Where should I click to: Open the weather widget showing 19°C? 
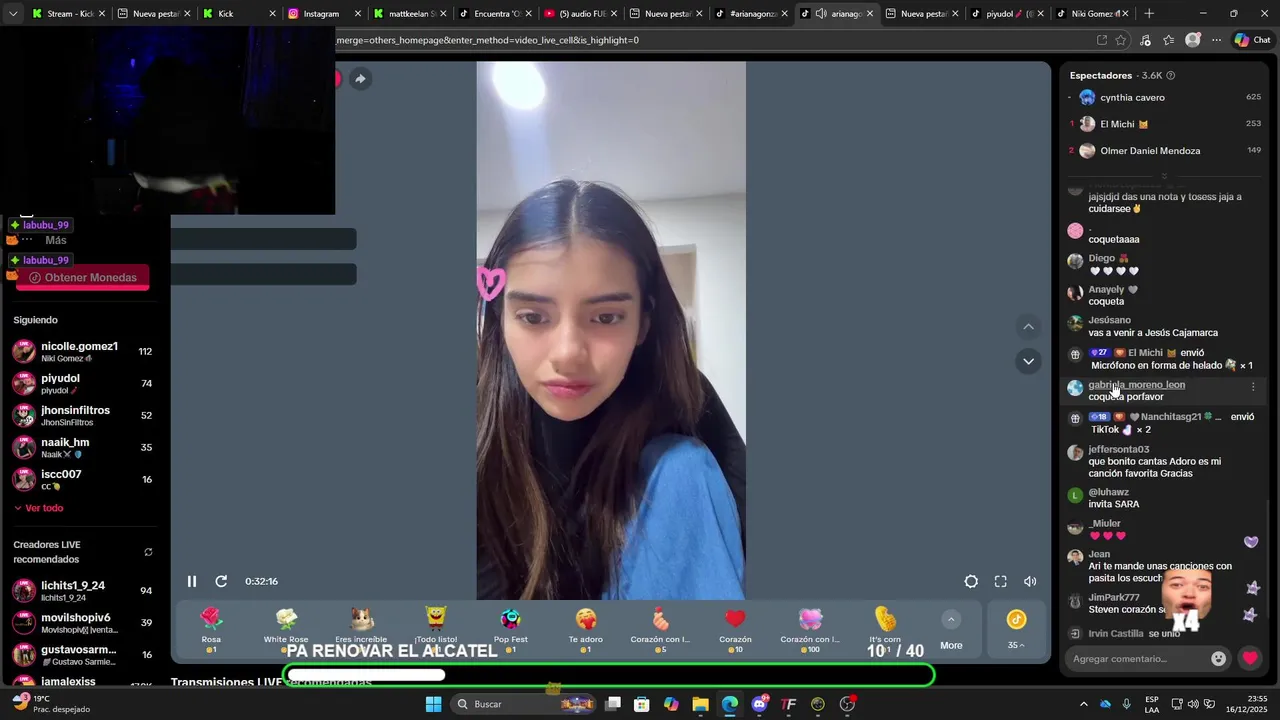[50, 704]
